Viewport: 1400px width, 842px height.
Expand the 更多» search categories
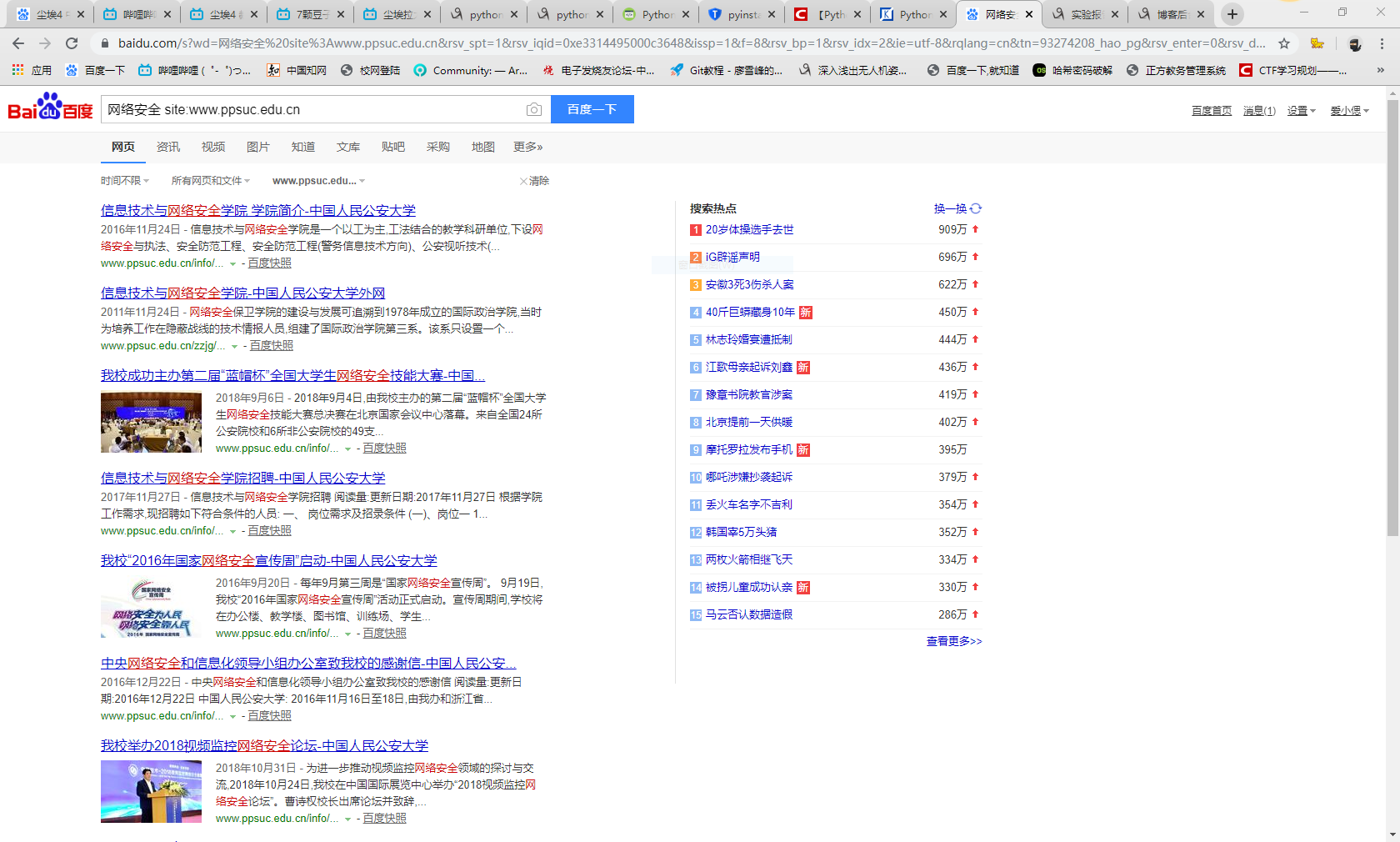pyautogui.click(x=528, y=147)
